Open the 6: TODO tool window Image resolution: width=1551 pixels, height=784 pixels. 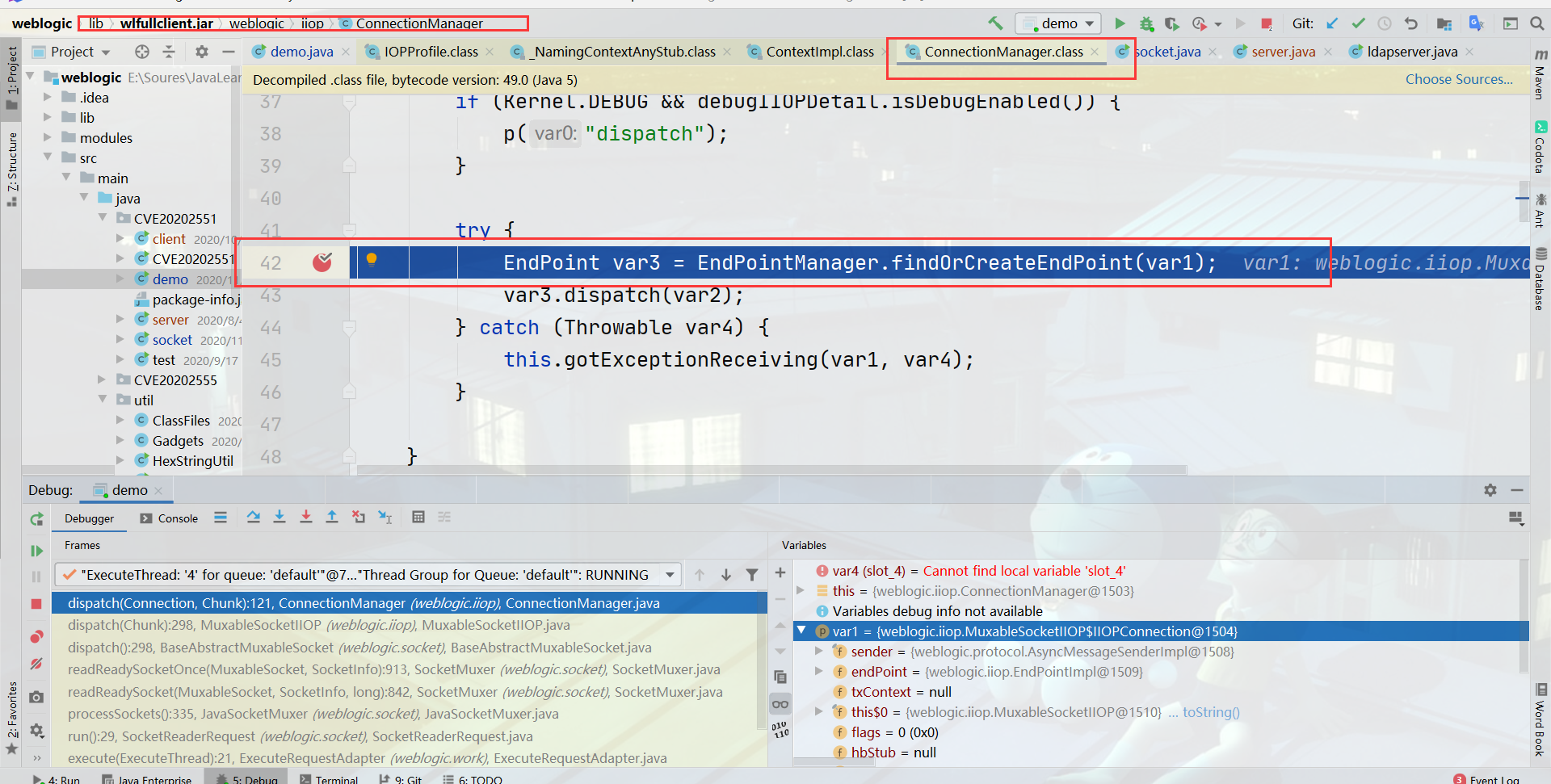[473, 778]
